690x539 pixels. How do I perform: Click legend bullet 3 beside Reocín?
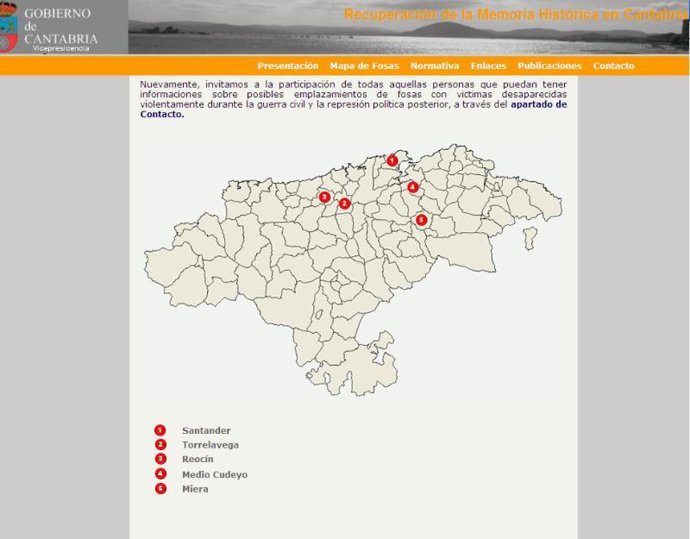click(161, 458)
